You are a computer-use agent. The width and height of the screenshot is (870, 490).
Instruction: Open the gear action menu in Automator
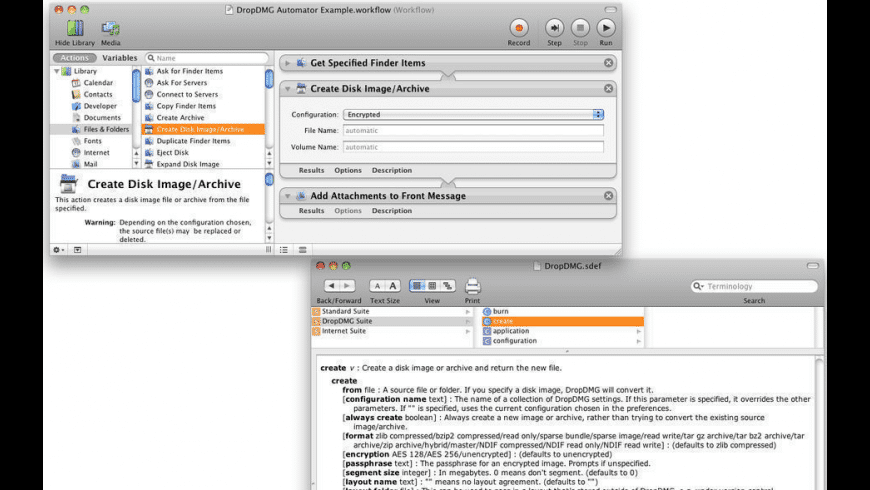click(58, 250)
